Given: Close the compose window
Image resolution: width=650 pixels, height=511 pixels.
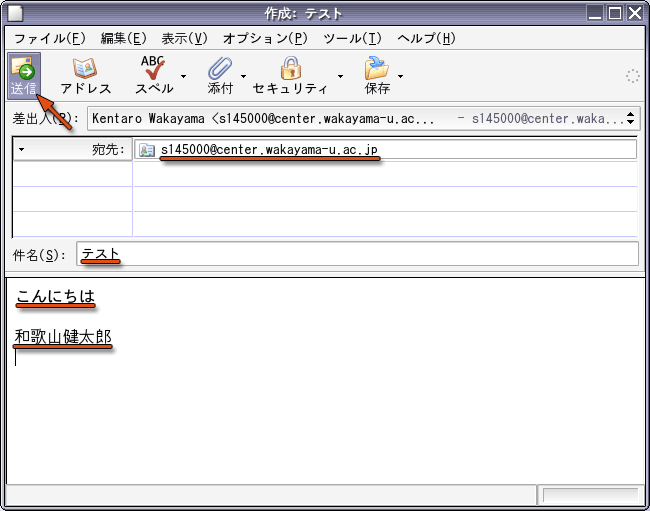Looking at the screenshot, I should pos(635,13).
